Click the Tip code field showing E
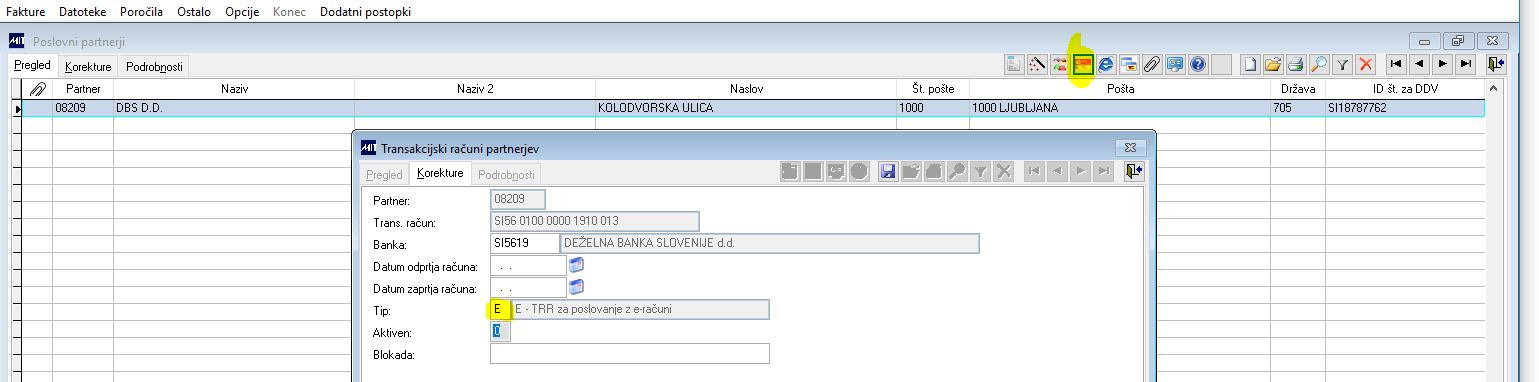 (500, 309)
